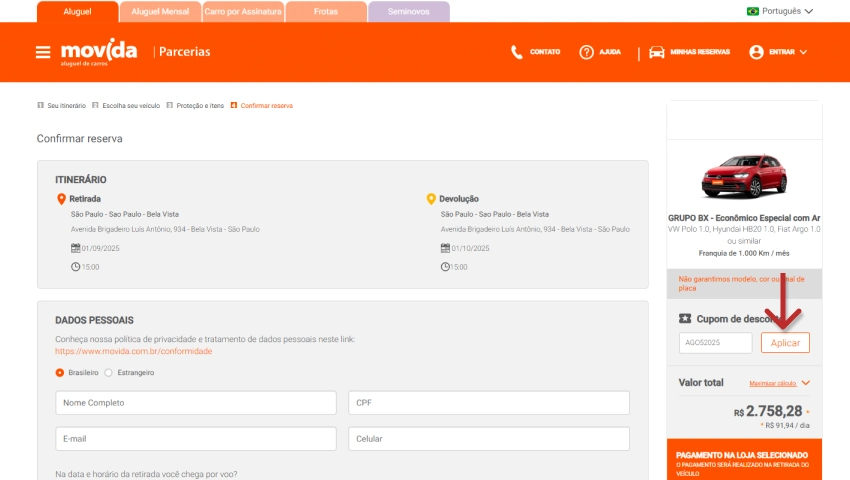Go to the Proteção e itens step
The image size is (850, 480).
point(200,106)
